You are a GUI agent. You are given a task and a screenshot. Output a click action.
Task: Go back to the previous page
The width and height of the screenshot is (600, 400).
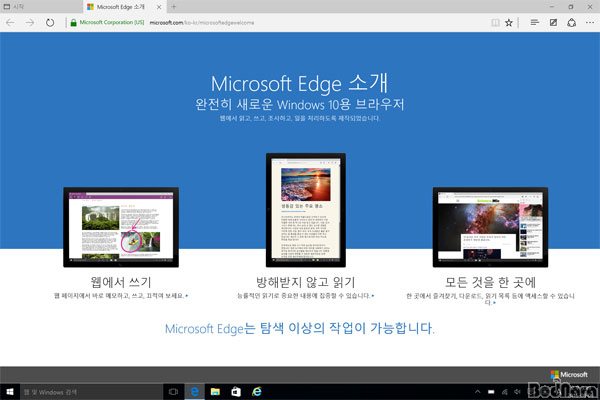tap(10, 23)
